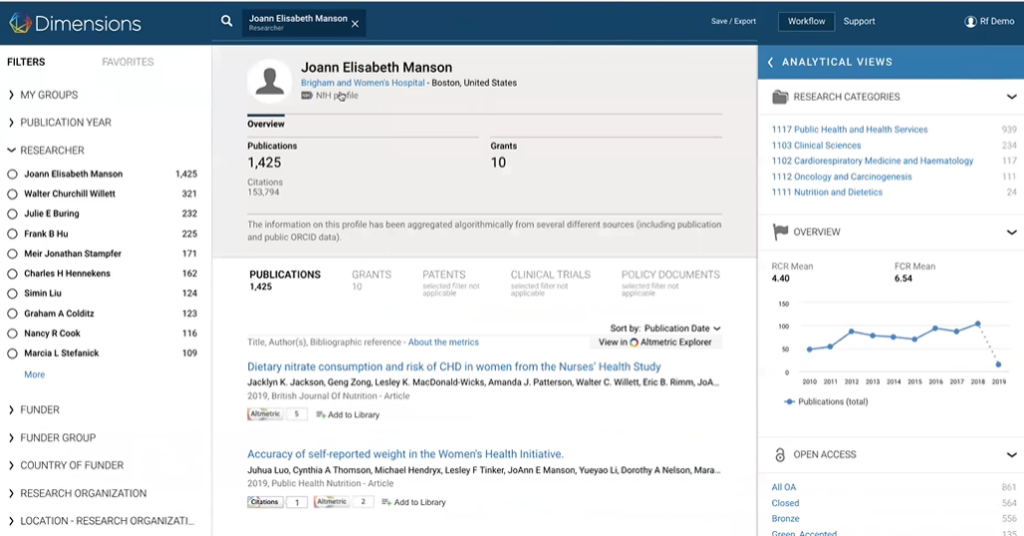Click the Altmetric Explorer donut icon
1024x536 pixels.
pos(633,343)
